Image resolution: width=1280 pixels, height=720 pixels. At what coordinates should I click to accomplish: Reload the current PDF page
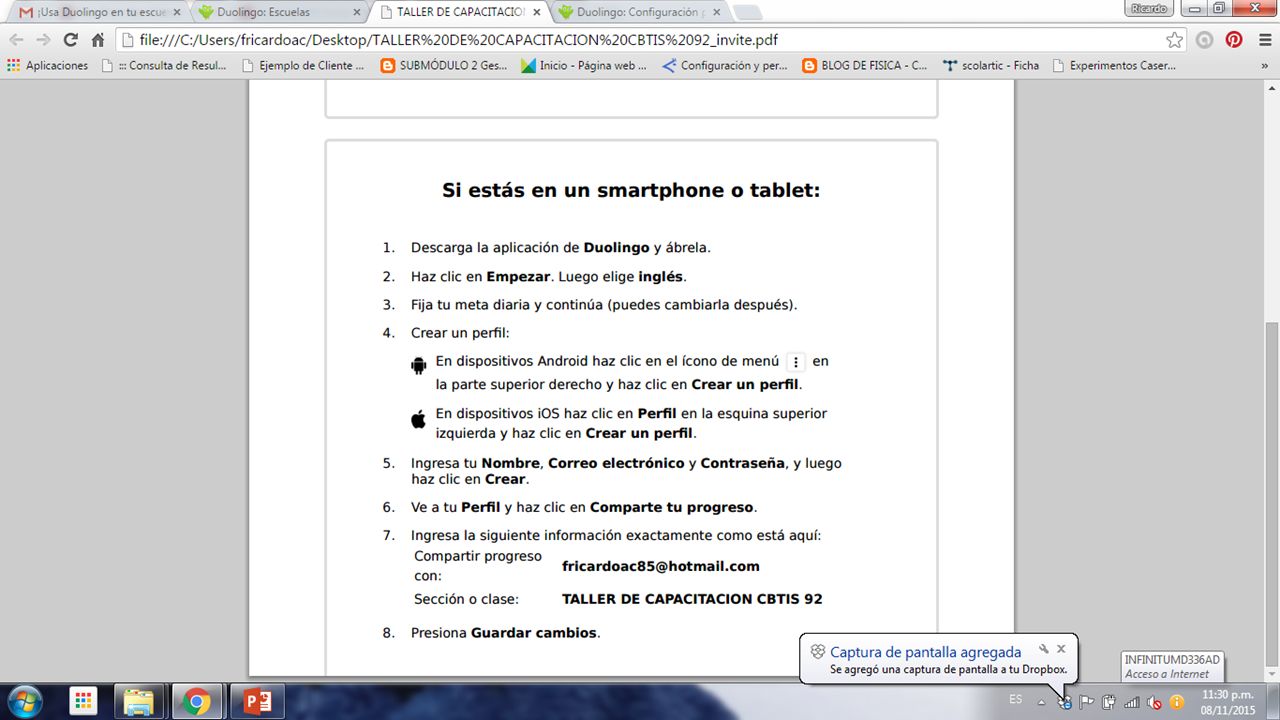(x=70, y=40)
